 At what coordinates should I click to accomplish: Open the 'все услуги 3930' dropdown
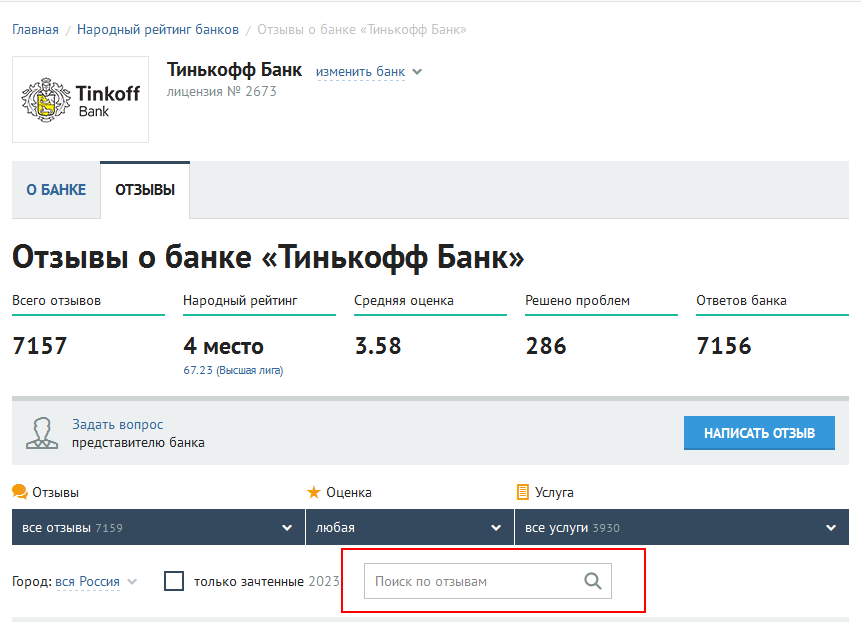pos(681,527)
